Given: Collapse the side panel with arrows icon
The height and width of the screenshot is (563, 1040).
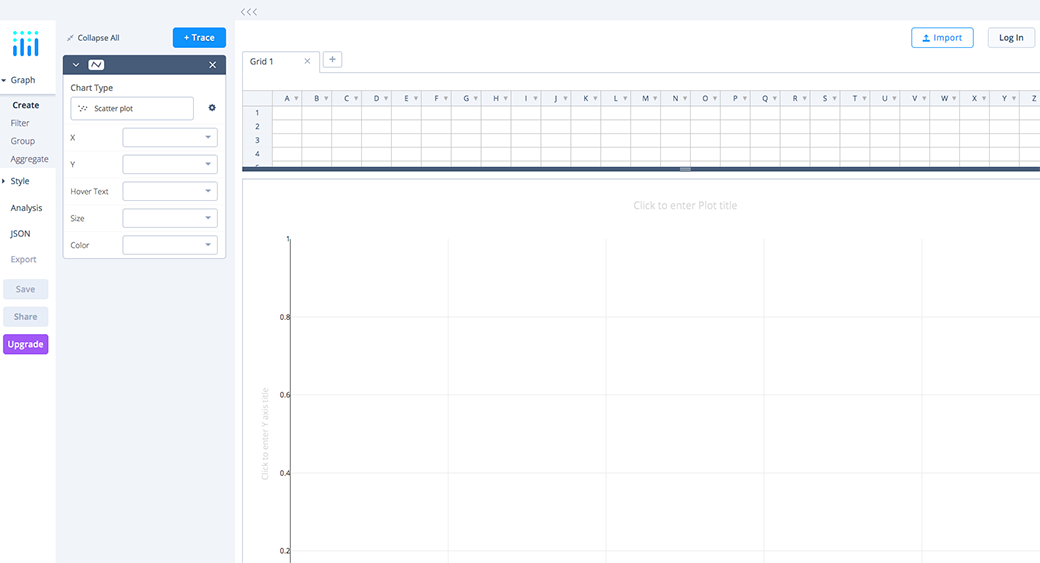Looking at the screenshot, I should [x=249, y=12].
